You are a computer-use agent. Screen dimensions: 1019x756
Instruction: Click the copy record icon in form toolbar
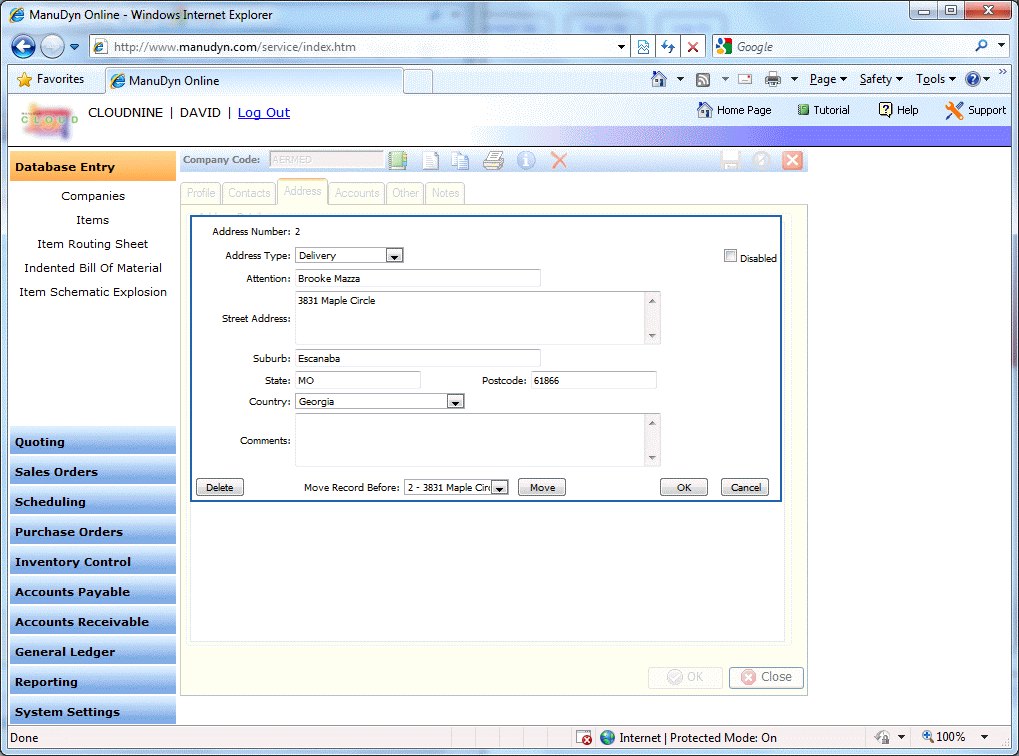[460, 160]
